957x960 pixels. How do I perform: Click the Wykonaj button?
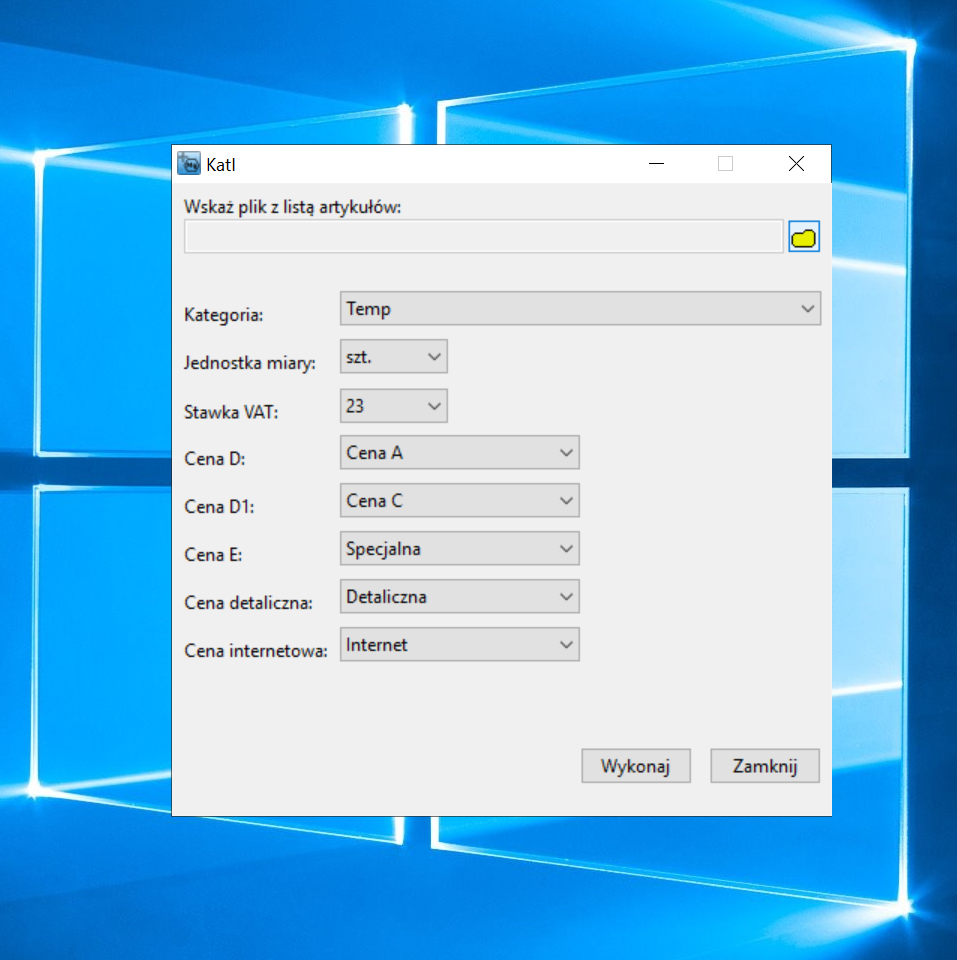pos(636,766)
